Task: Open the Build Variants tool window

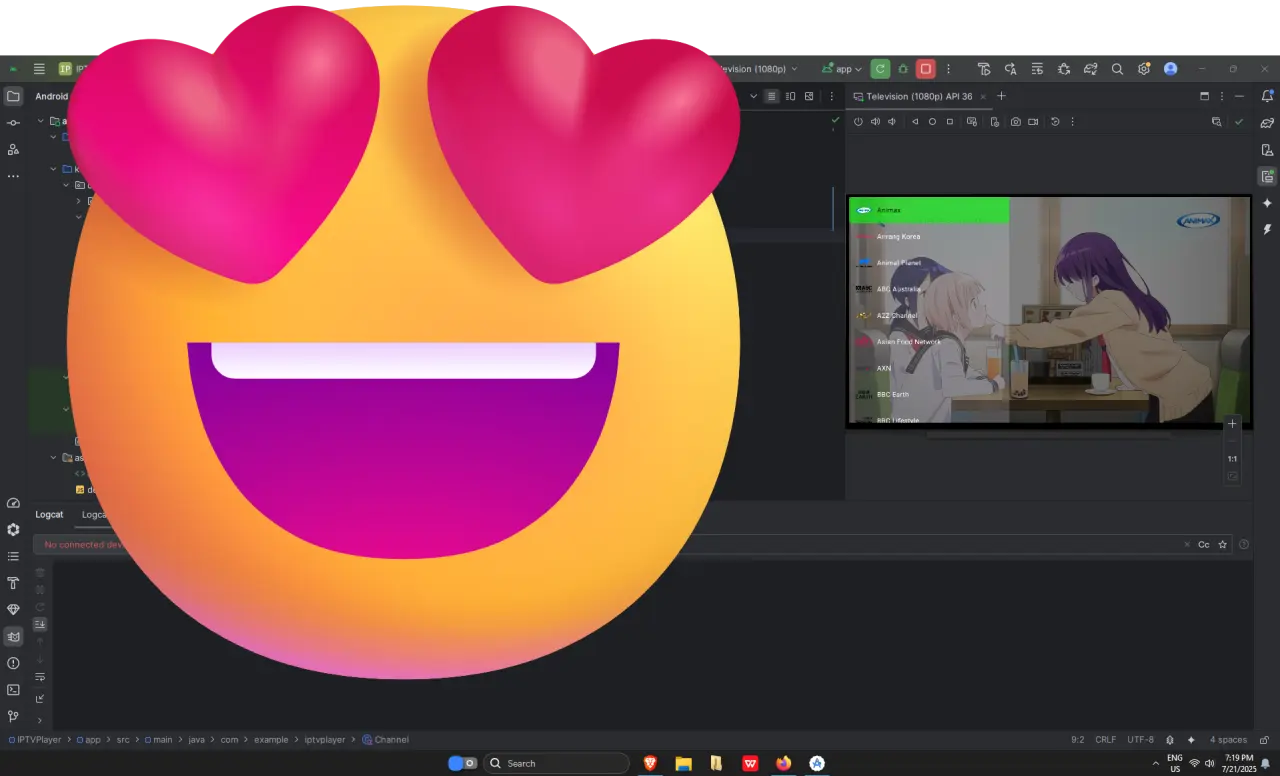Action: pos(13,530)
